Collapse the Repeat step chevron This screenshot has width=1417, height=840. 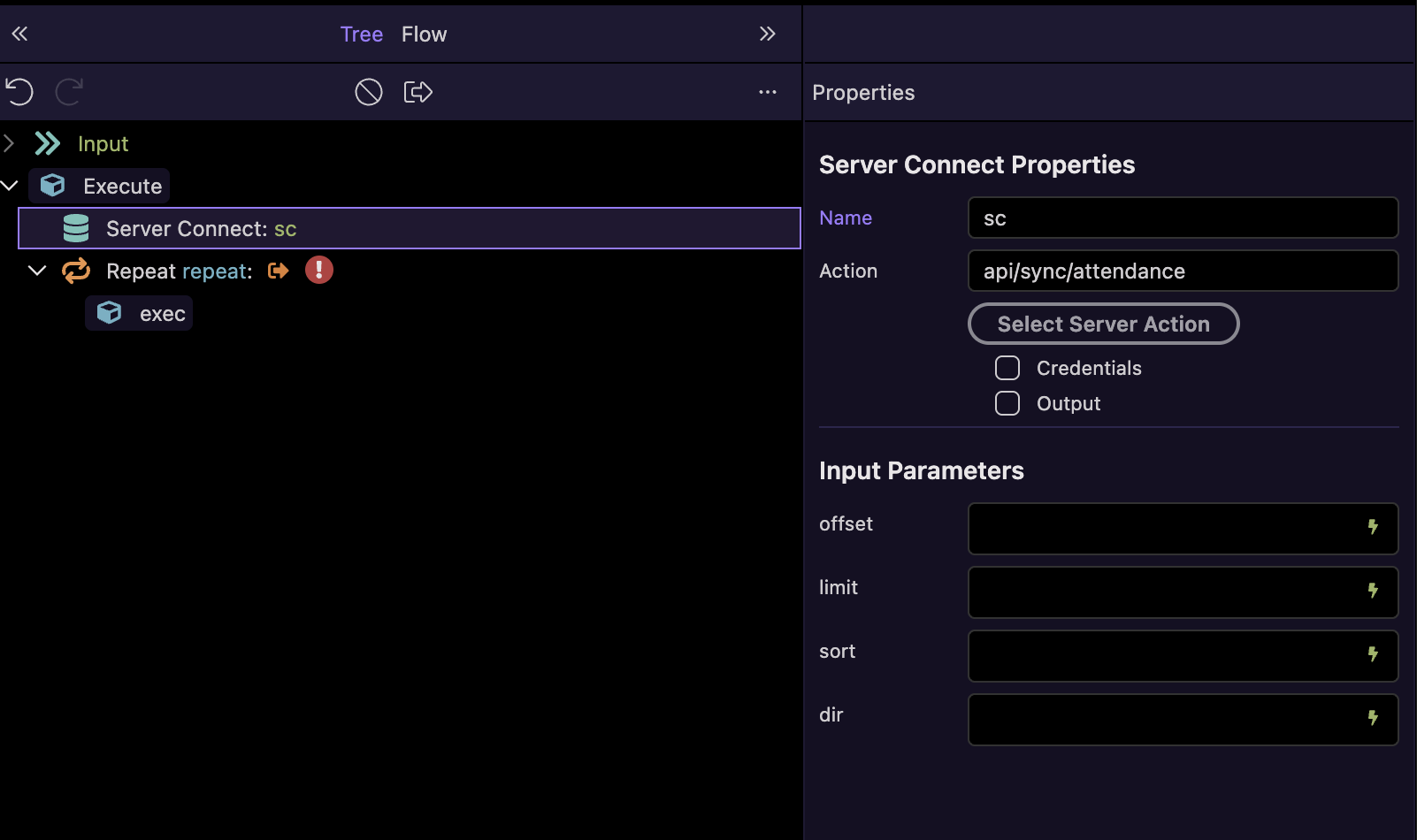(37, 271)
